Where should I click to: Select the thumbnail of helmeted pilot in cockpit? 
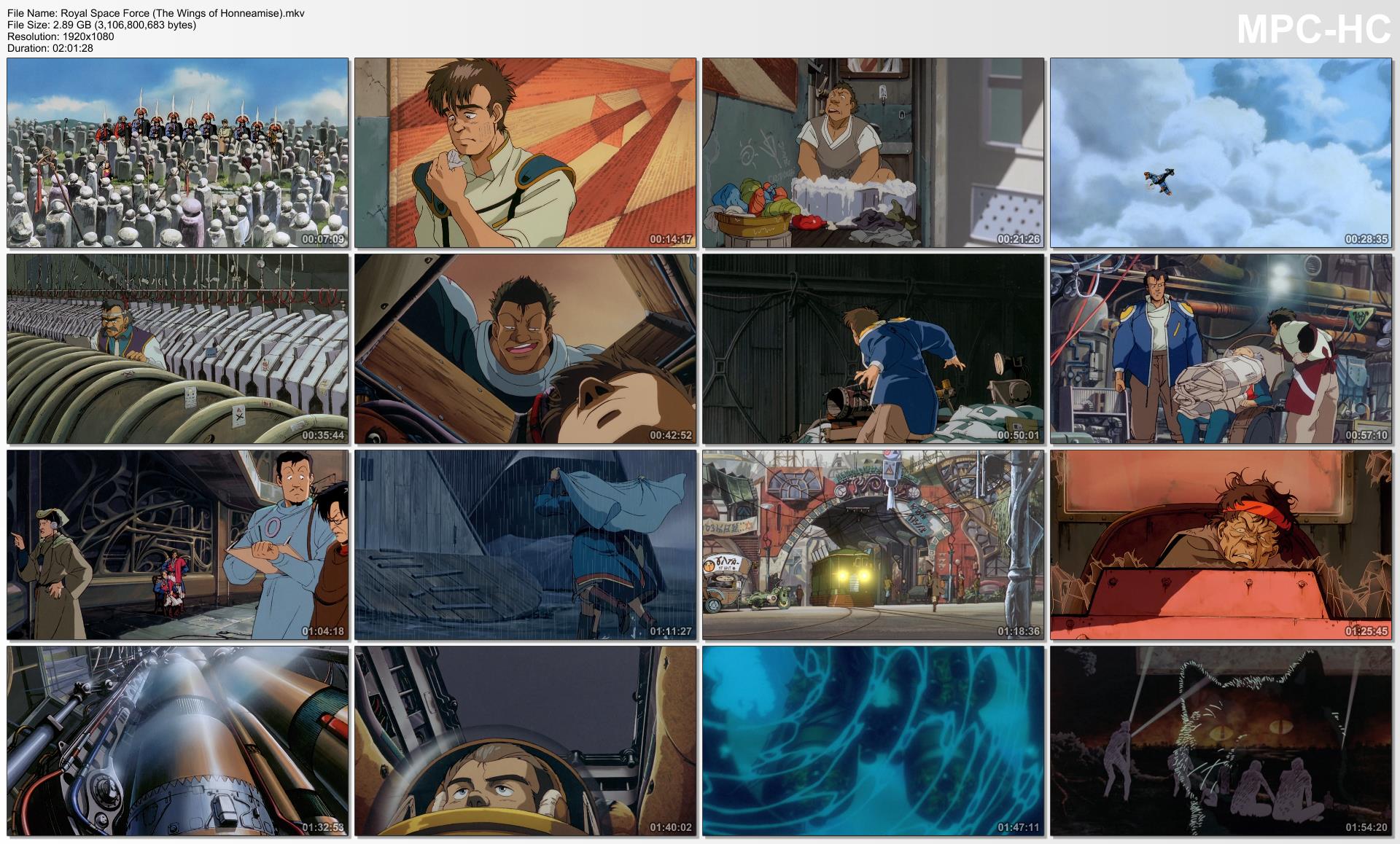[x=526, y=741]
